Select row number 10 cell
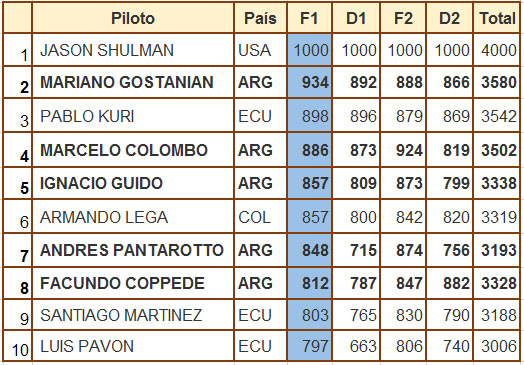This screenshot has height=365, width=524. 17,346
